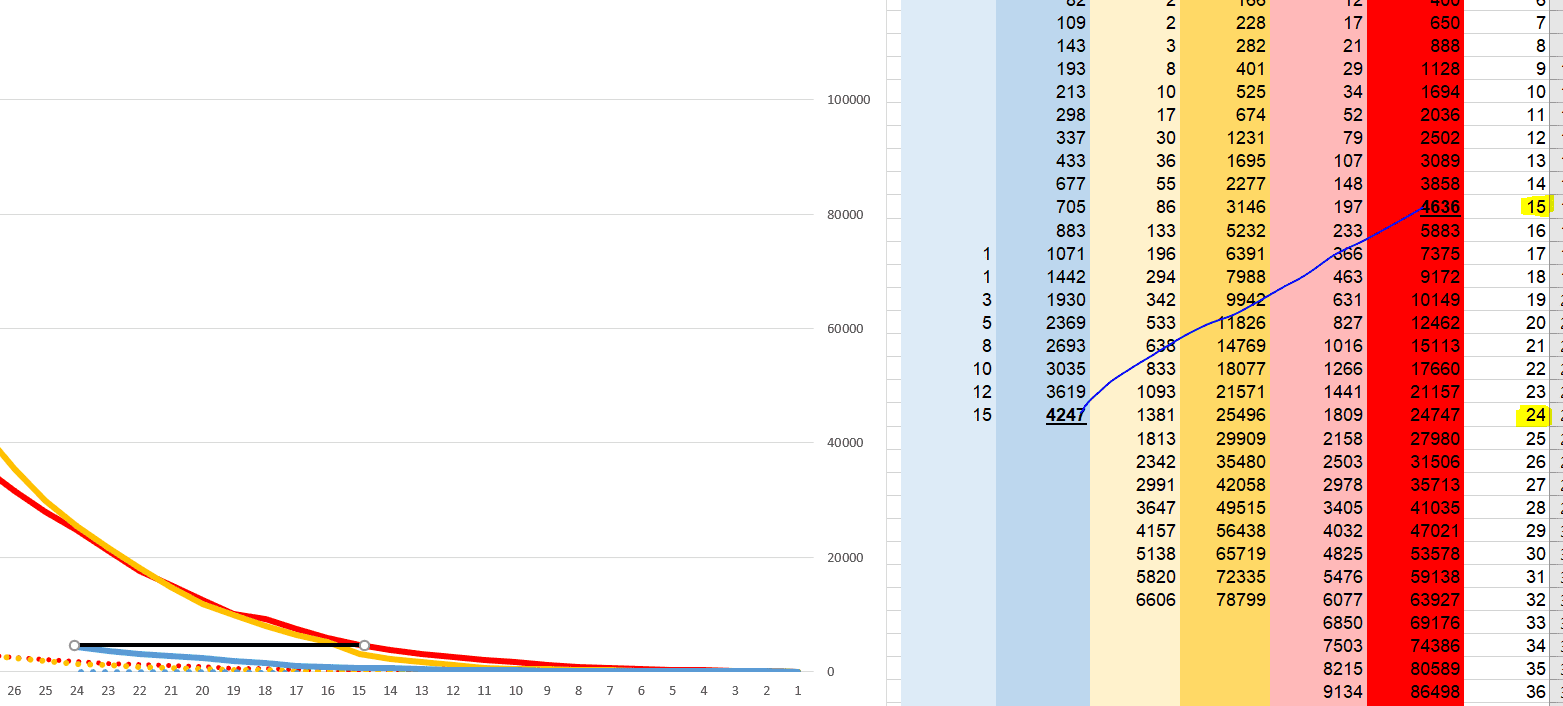Screen dimensions: 1563x706
Task: Click the black line's endpoint handle above 15
Action: tap(364, 645)
